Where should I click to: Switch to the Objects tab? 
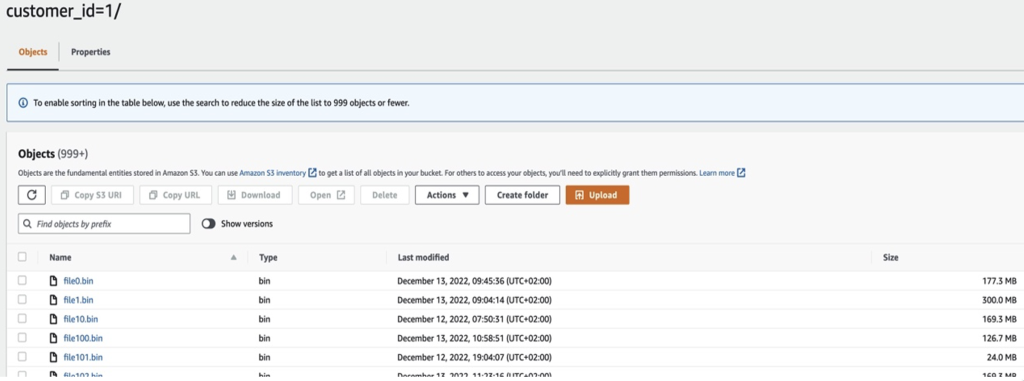coord(33,52)
